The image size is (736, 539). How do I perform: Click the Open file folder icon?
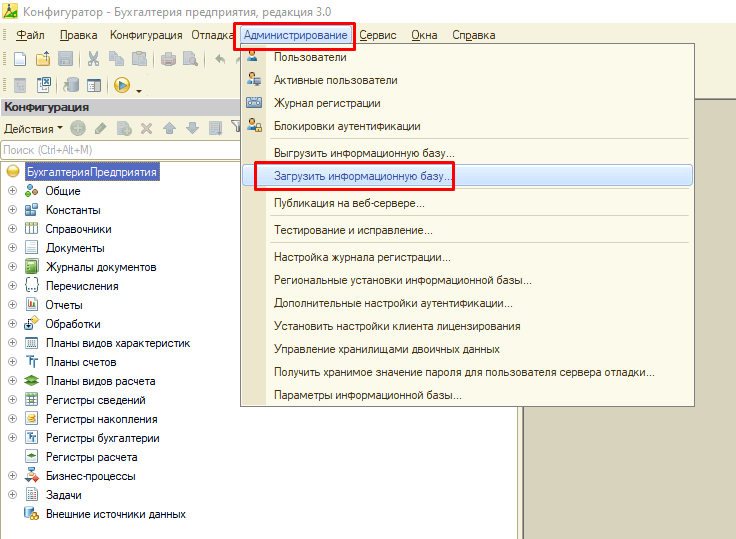(43, 59)
